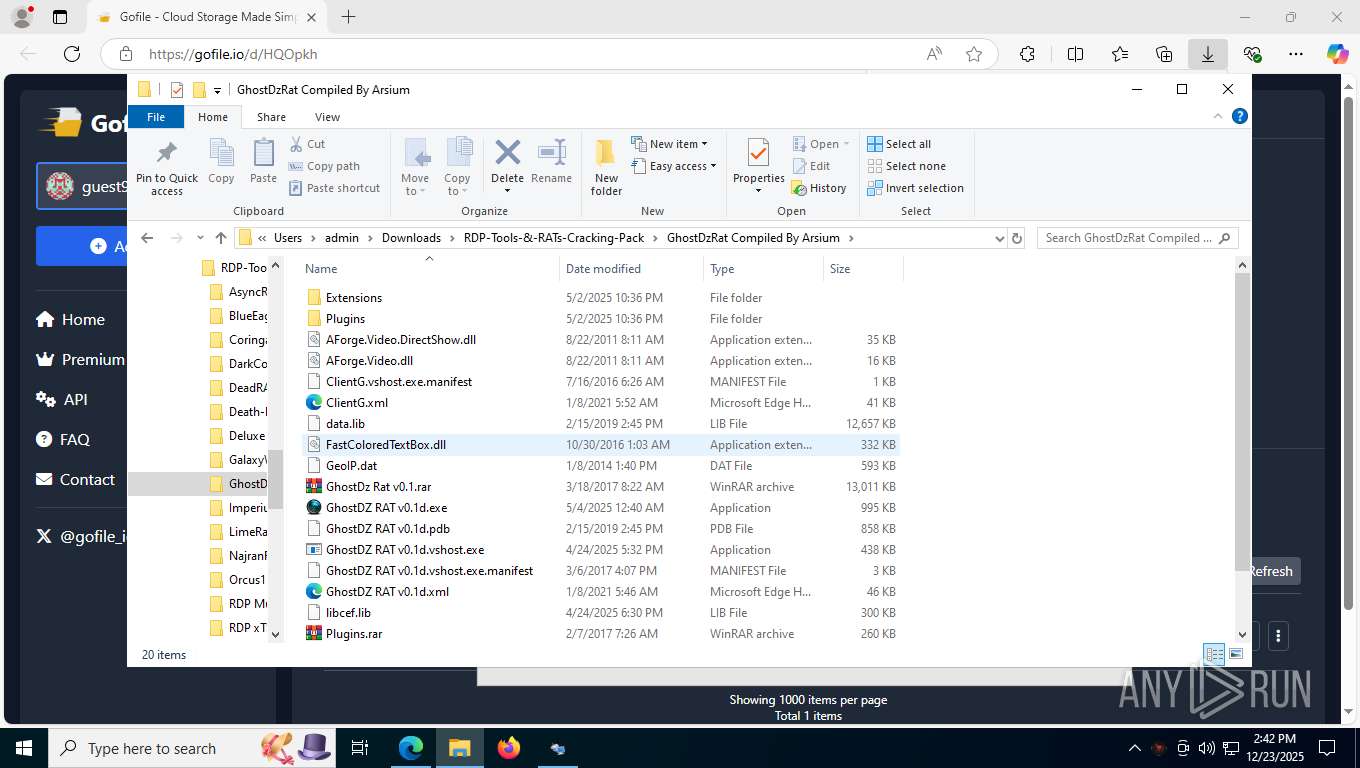Click Downloads in the breadcrumb path
1360x768 pixels.
click(411, 238)
